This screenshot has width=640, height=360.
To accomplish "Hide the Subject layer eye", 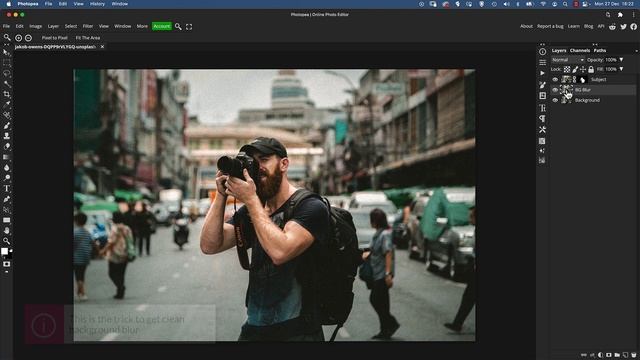I will pyautogui.click(x=555, y=80).
